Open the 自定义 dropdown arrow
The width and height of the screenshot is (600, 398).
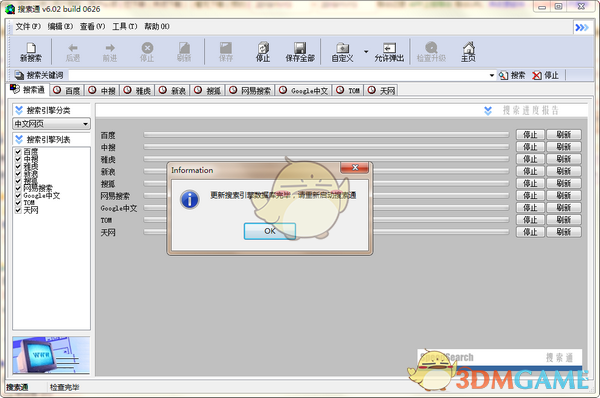(x=366, y=51)
